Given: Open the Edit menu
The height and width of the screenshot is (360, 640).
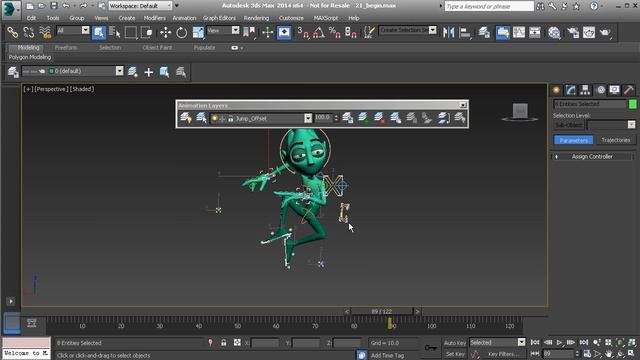Looking at the screenshot, I should (x=31, y=18).
